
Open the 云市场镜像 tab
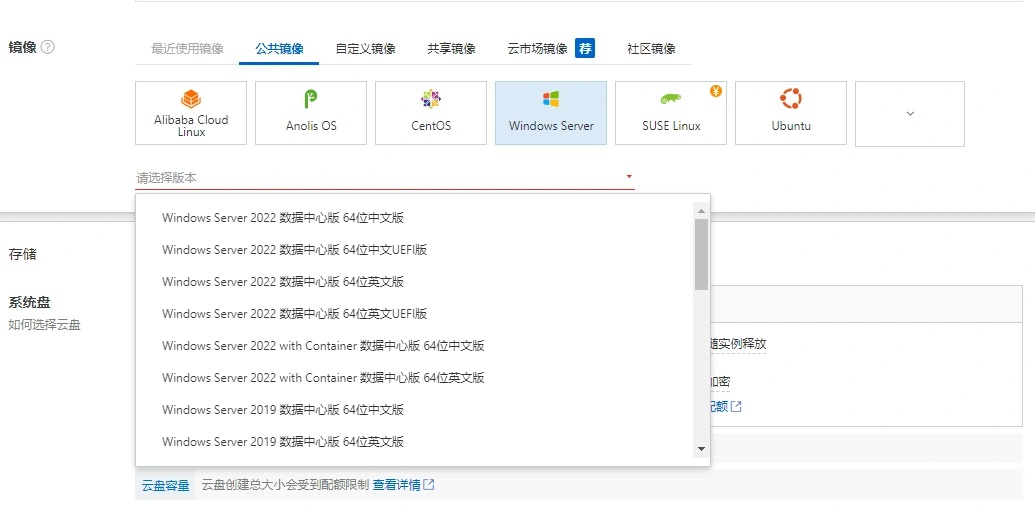pos(537,49)
